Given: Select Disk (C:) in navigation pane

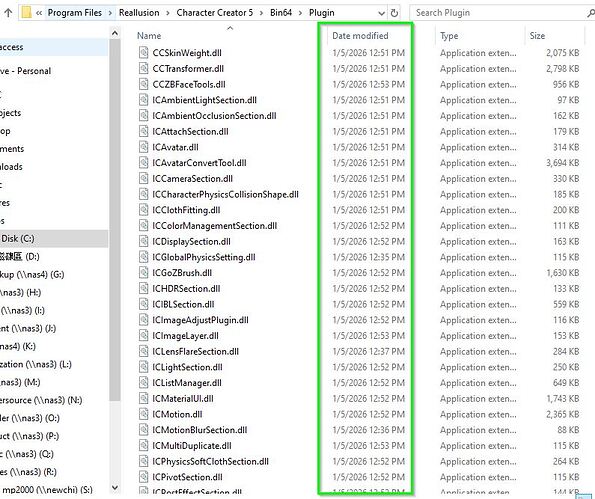Looking at the screenshot, I should tap(18, 239).
